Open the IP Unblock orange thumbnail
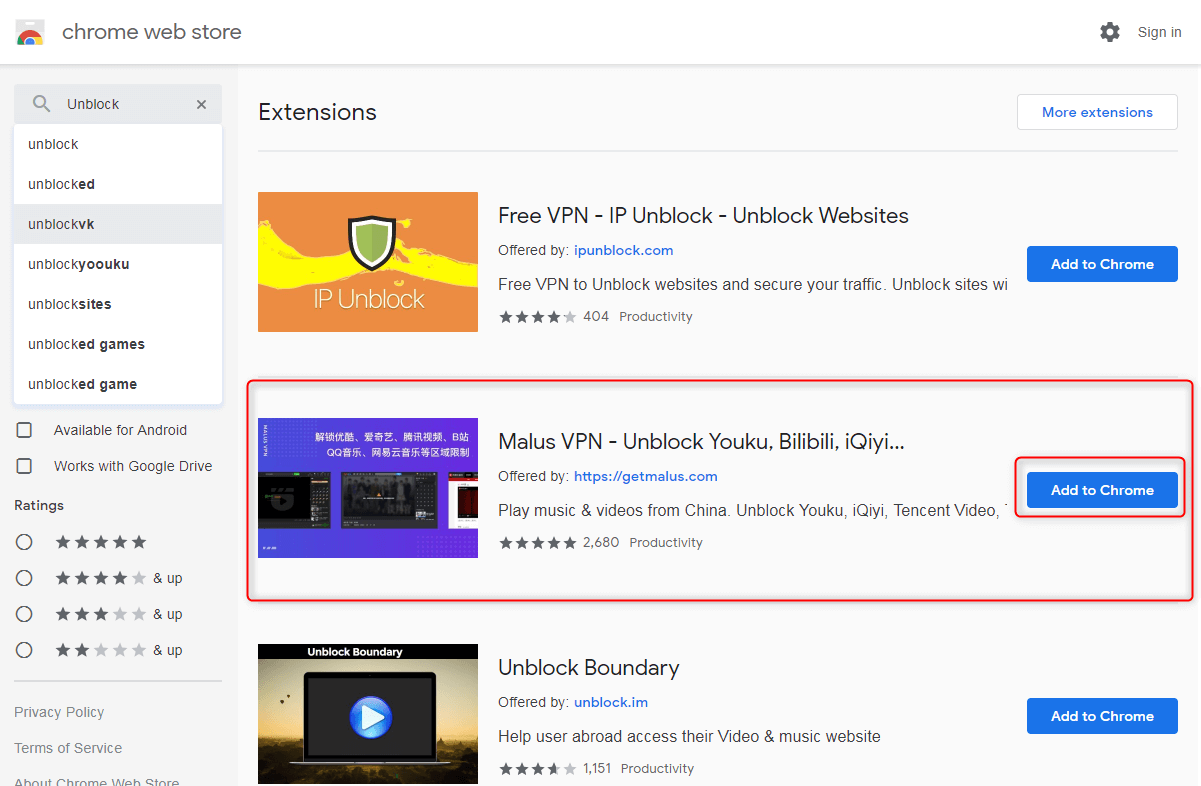Image resolution: width=1201 pixels, height=786 pixels. pyautogui.click(x=368, y=262)
